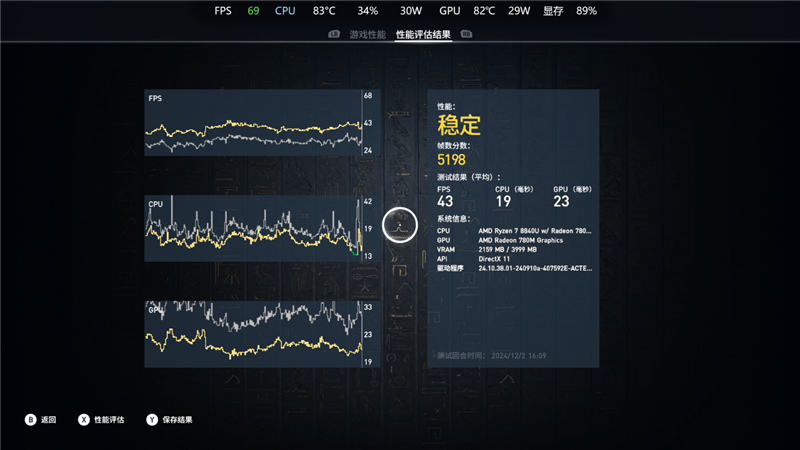Viewport: 800px width, 450px height.
Task: Start 性能评估 benchmark
Action: 109,419
